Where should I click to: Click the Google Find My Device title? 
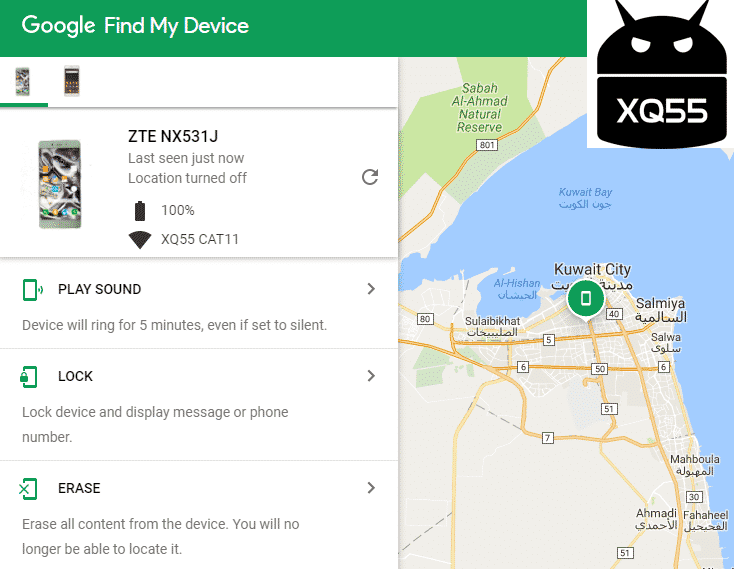click(135, 25)
